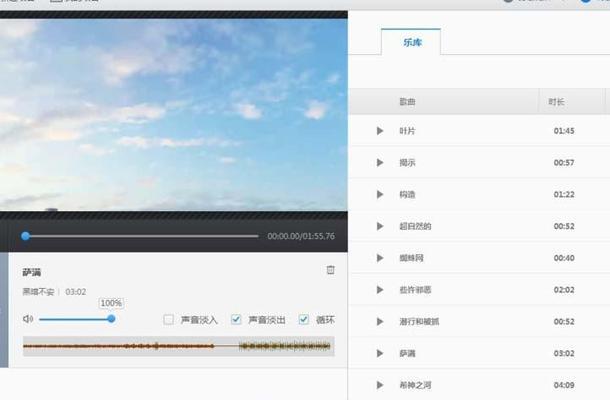Sort by the 歌曲 column header
610x400 pixels.
point(407,102)
